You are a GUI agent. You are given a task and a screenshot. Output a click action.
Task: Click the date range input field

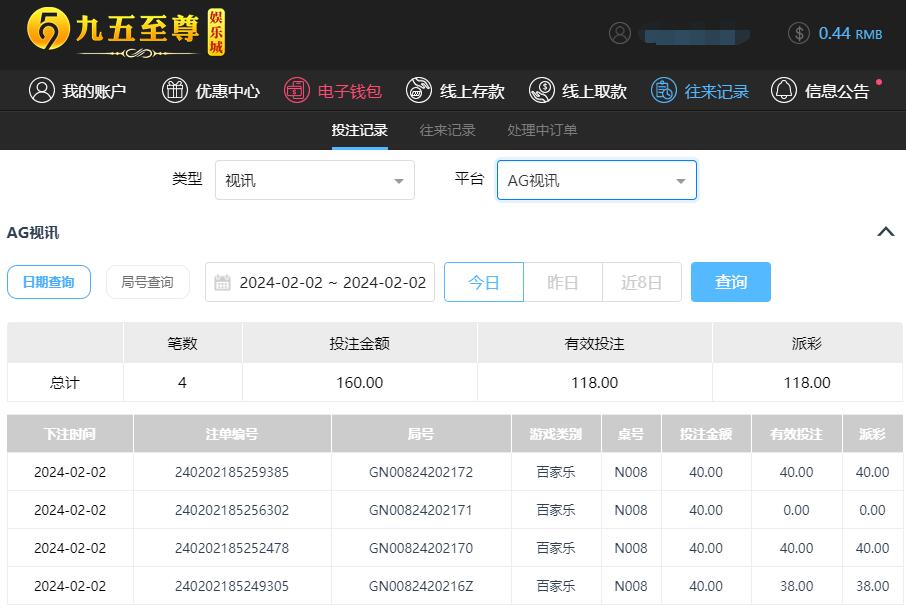(x=320, y=282)
